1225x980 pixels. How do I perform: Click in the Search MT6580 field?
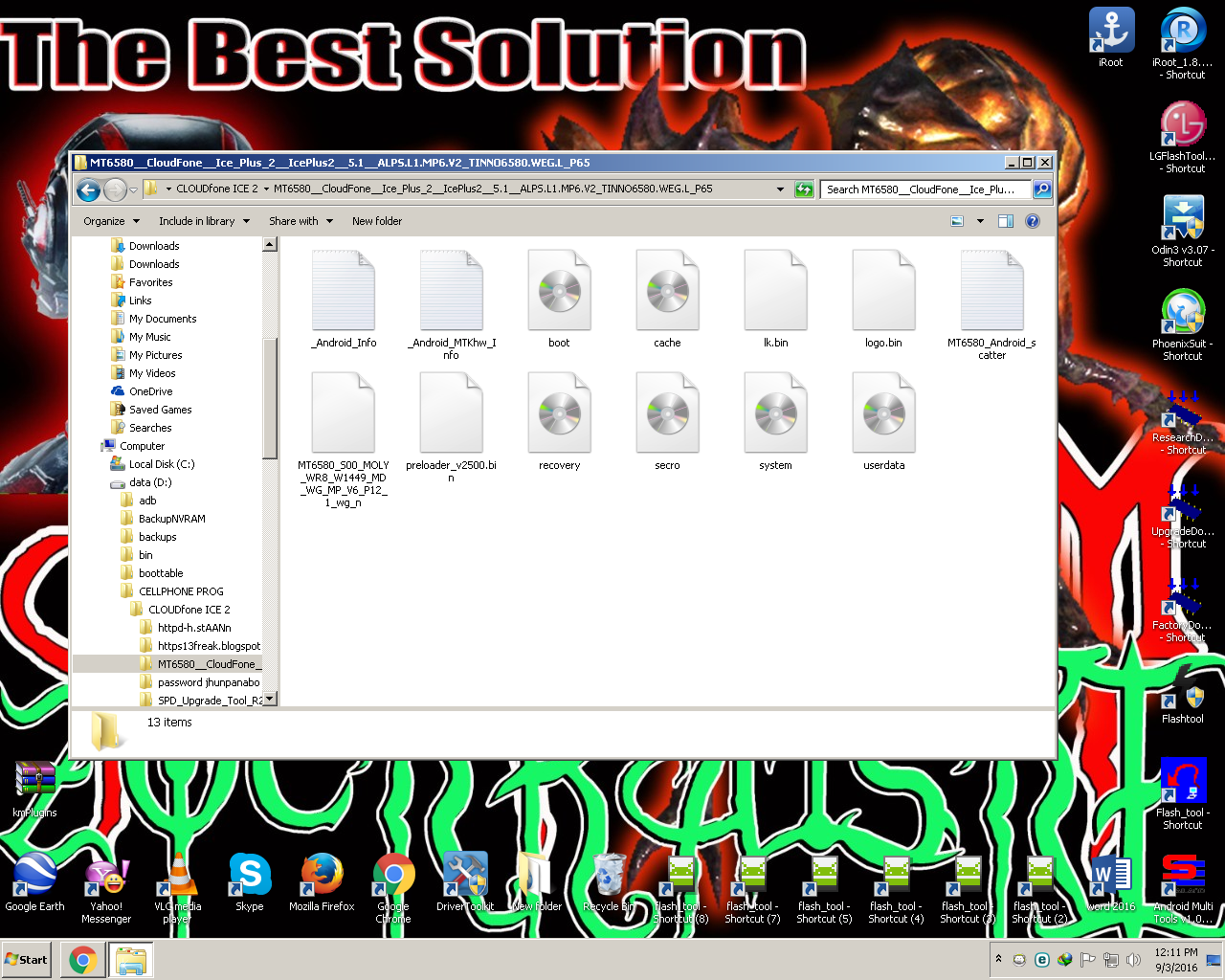coord(926,189)
